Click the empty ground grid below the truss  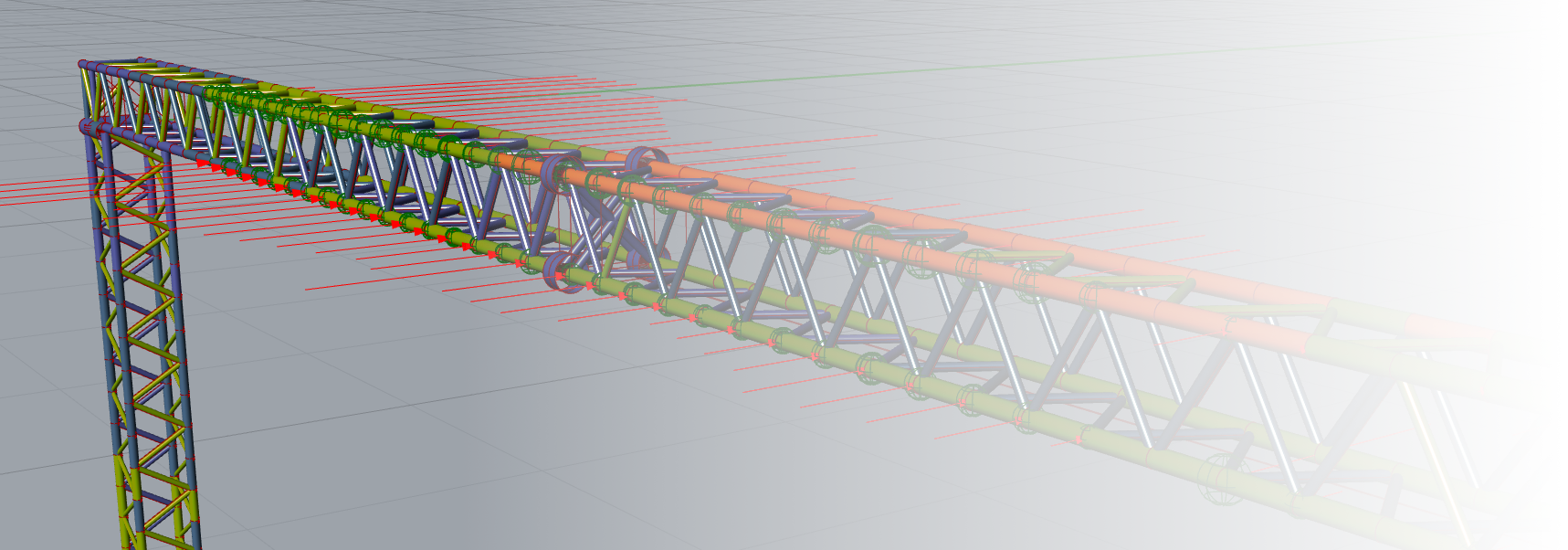[x=457, y=439]
